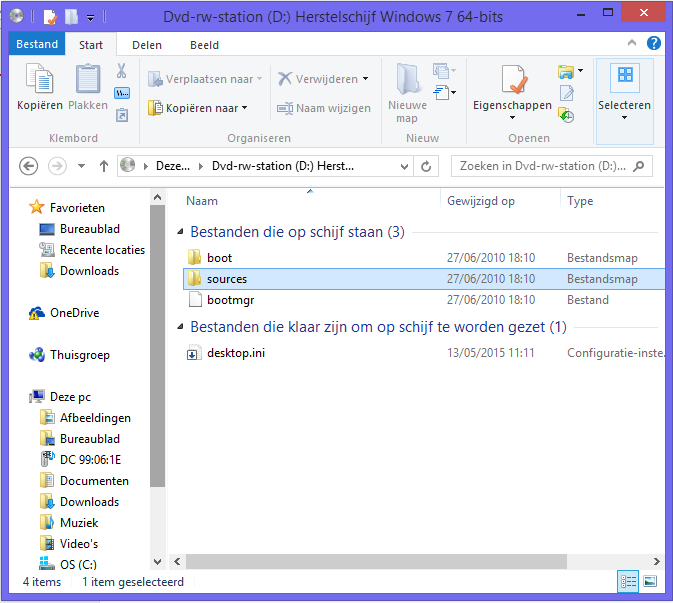Collapse the ribbon with the up chevron
This screenshot has width=673, height=603.
(x=632, y=42)
